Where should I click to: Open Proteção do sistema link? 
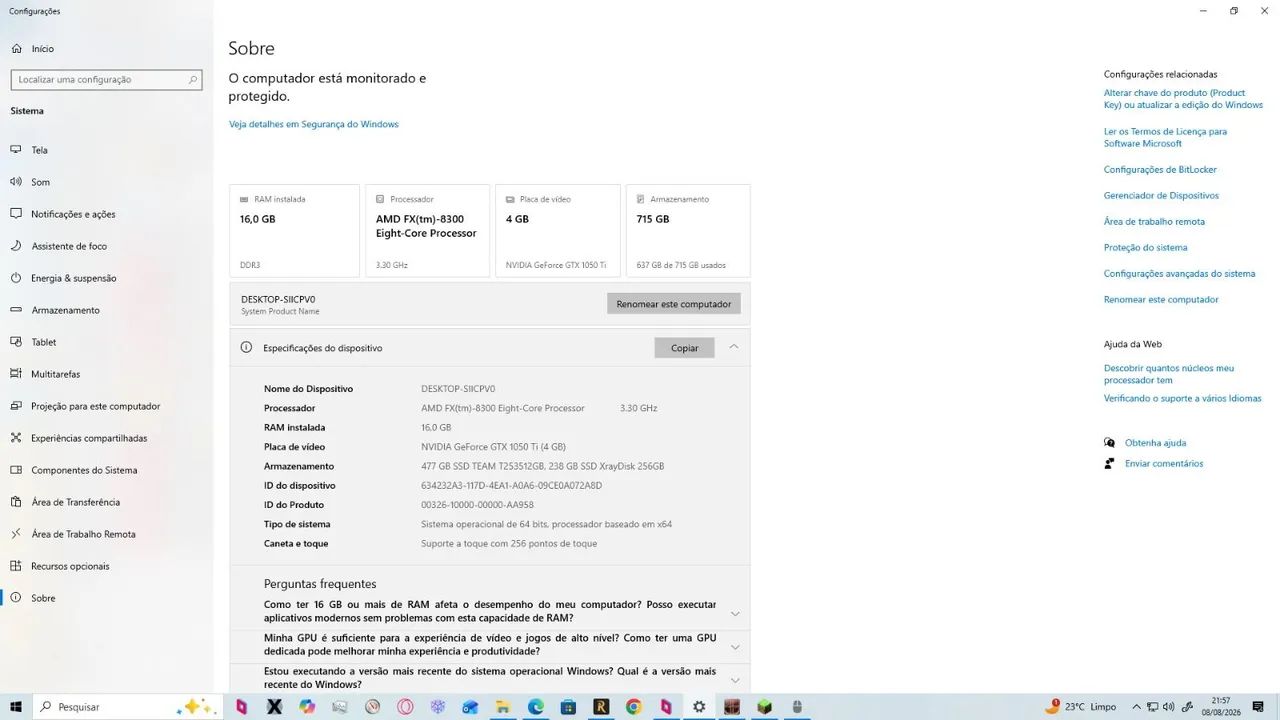1146,248
